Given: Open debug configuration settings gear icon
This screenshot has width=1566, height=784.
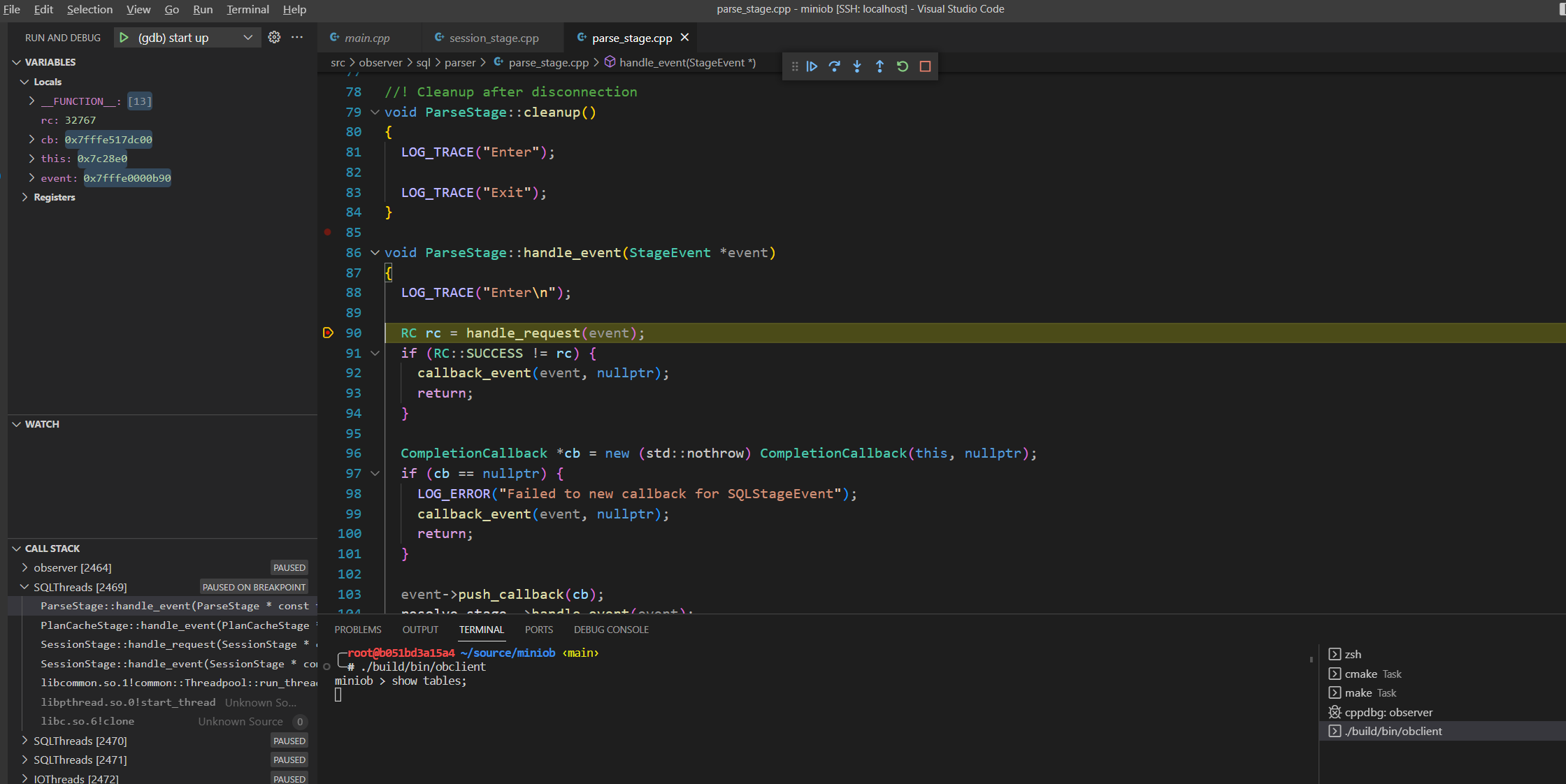Looking at the screenshot, I should pyautogui.click(x=273, y=38).
